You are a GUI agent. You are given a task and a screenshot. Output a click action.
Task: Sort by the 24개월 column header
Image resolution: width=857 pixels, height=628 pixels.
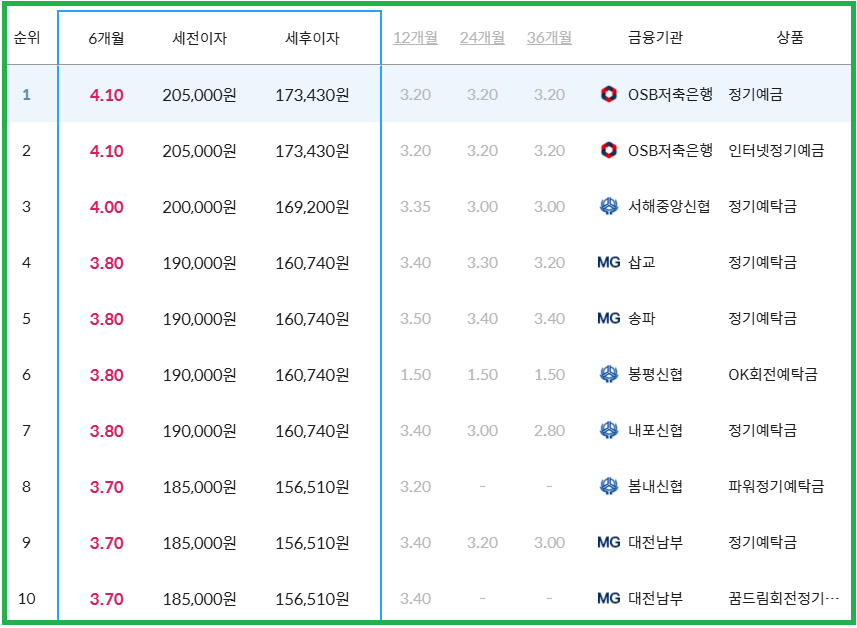click(x=482, y=38)
